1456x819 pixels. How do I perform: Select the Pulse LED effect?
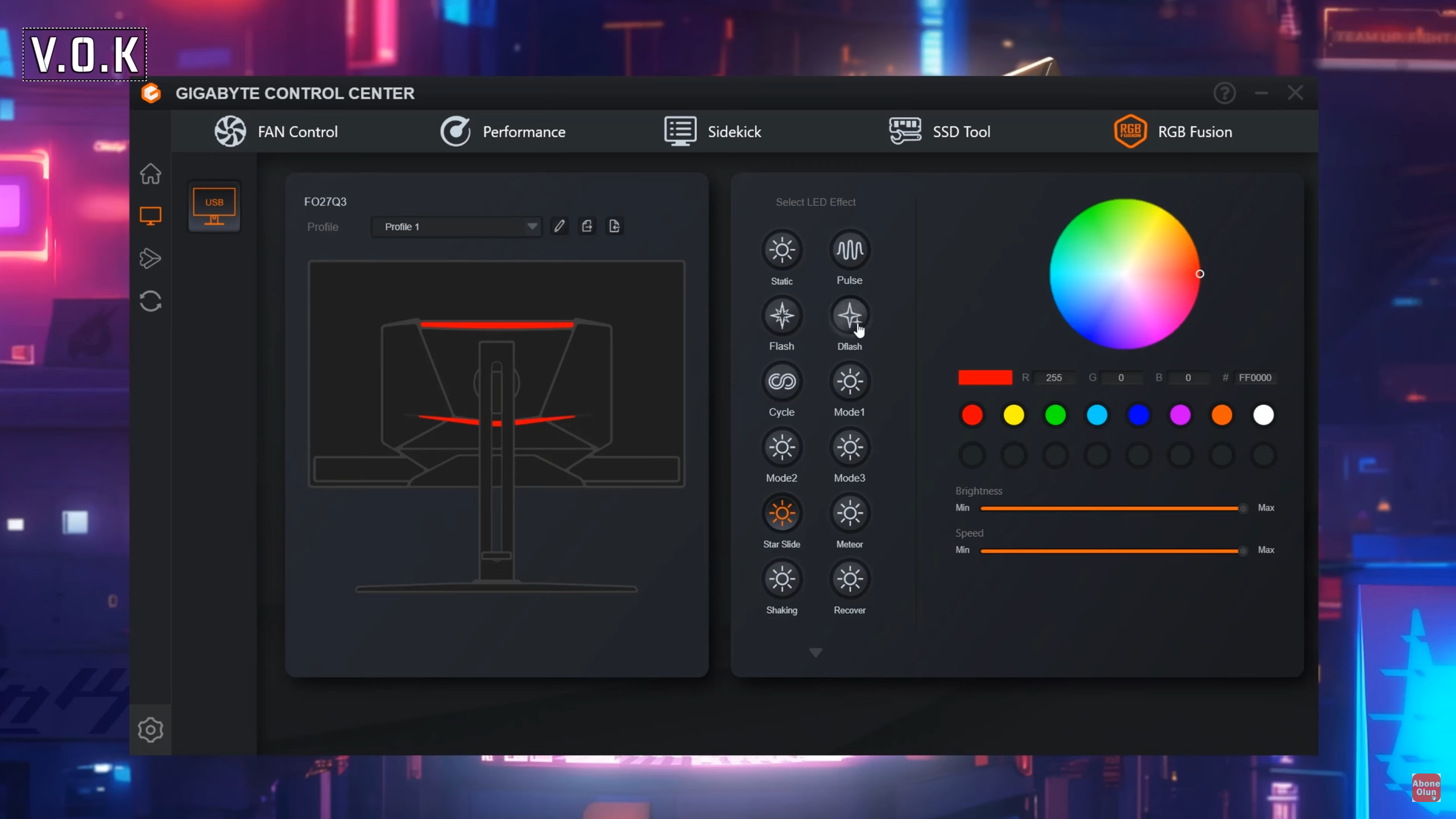850,250
